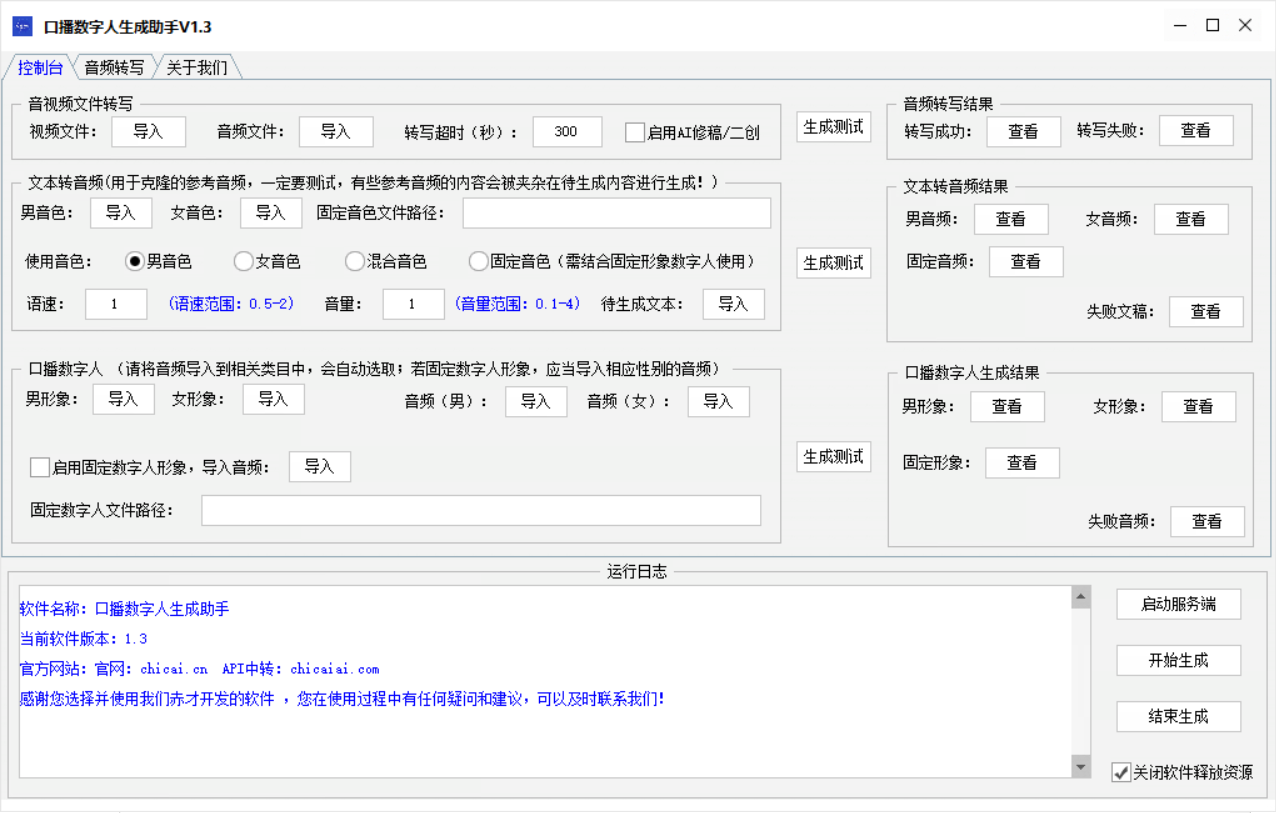Enable the 启用固定数字人形象 checkbox
This screenshot has height=813, width=1276.
pyautogui.click(x=40, y=467)
